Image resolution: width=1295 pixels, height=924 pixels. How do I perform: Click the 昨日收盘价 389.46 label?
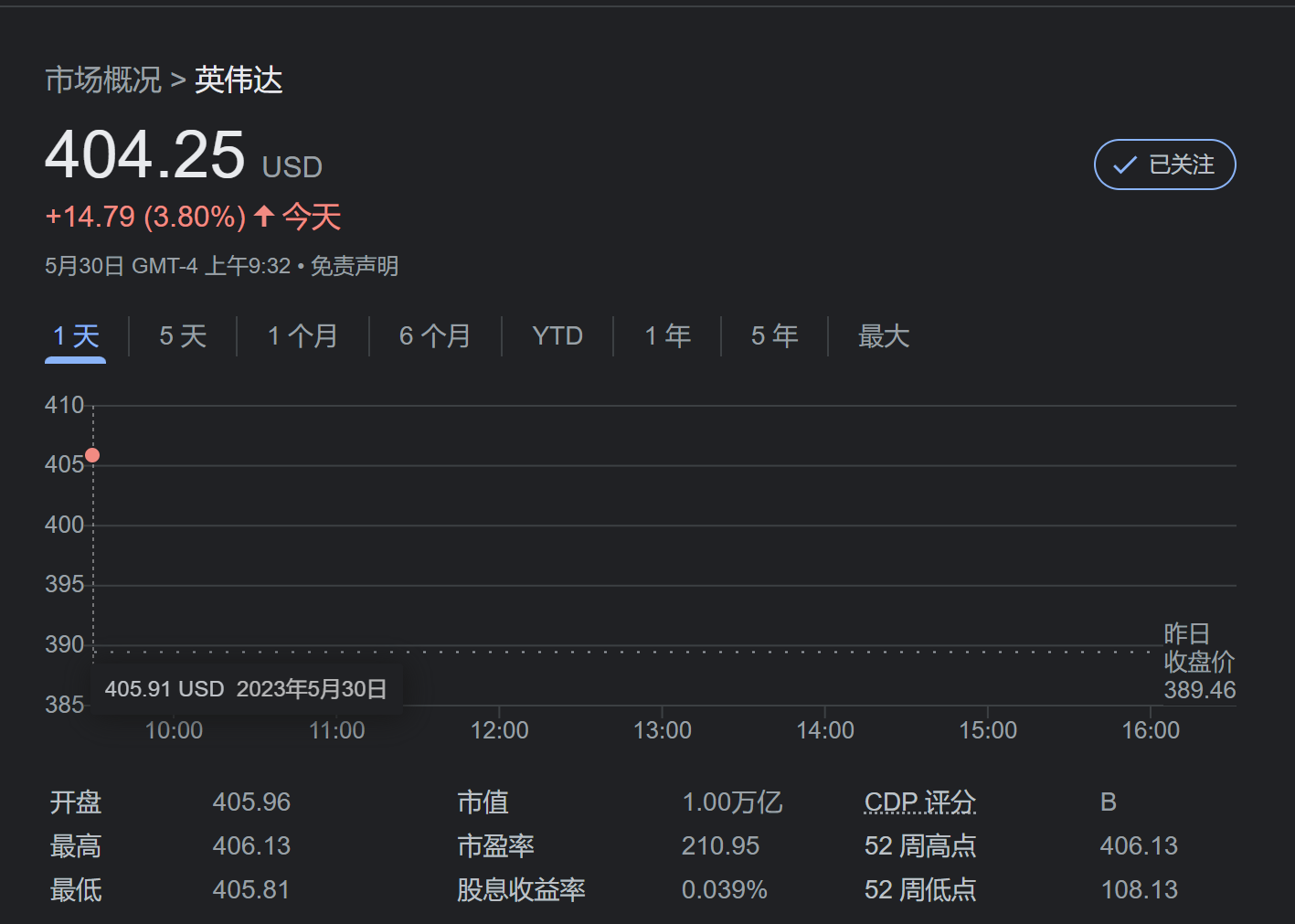1199,662
